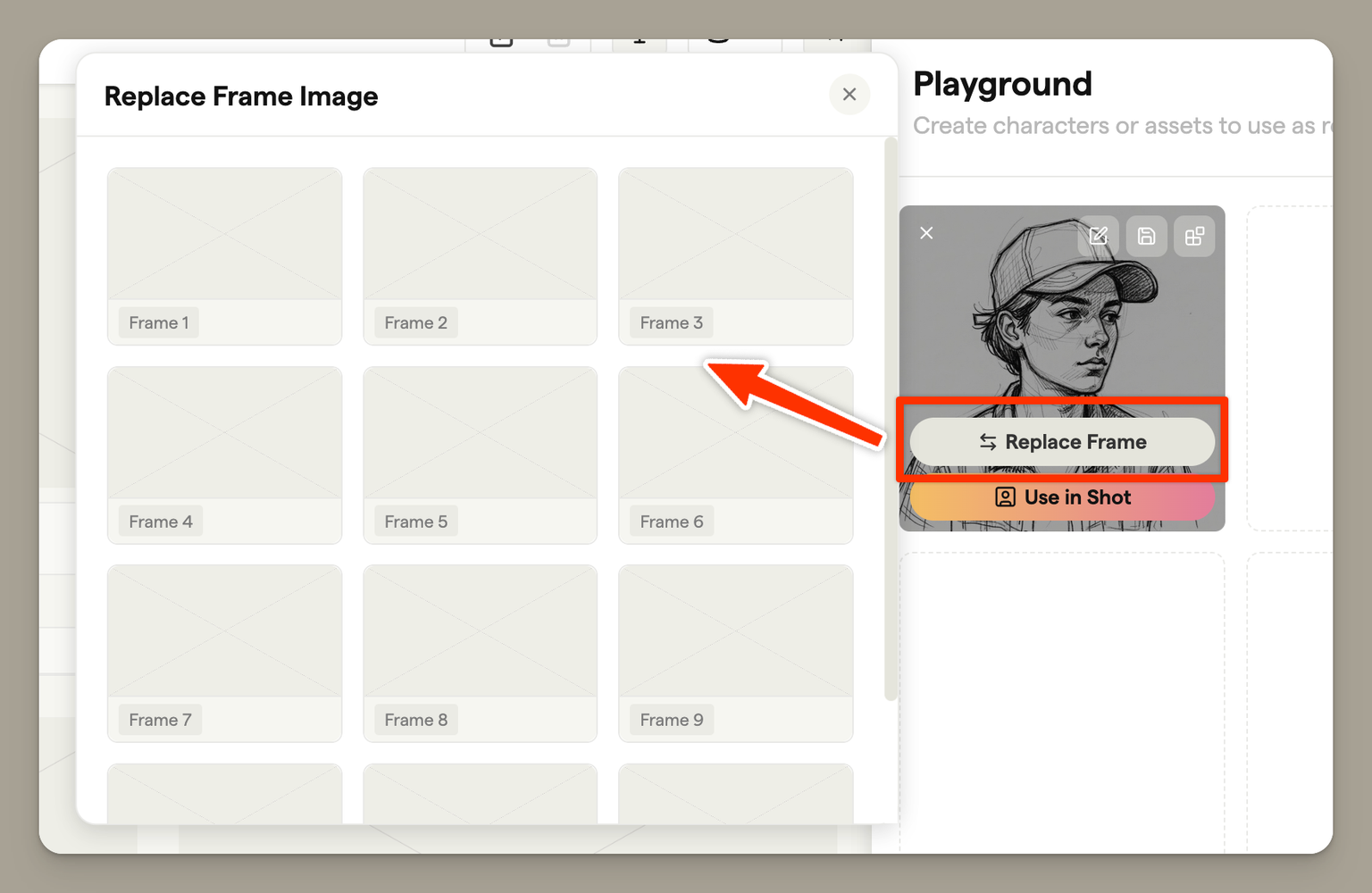Click the edit pencil icon on the sketch card
This screenshot has width=1372, height=893.
(x=1099, y=236)
